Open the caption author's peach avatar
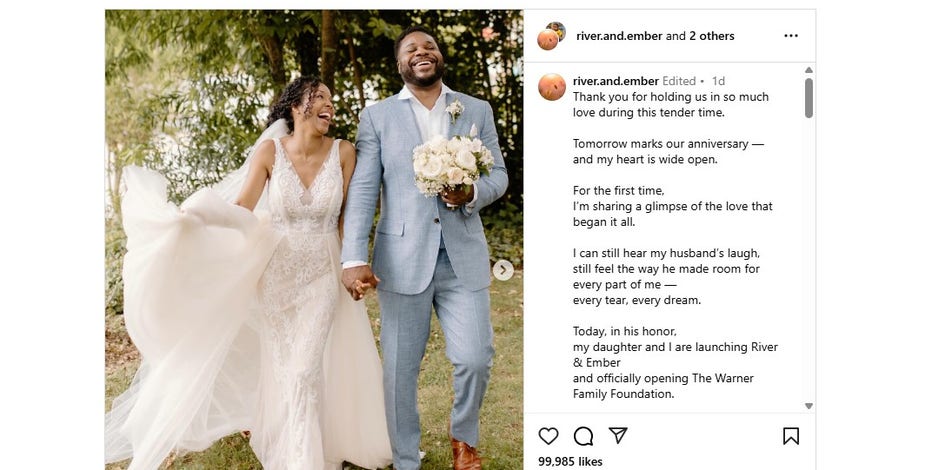 pos(552,87)
